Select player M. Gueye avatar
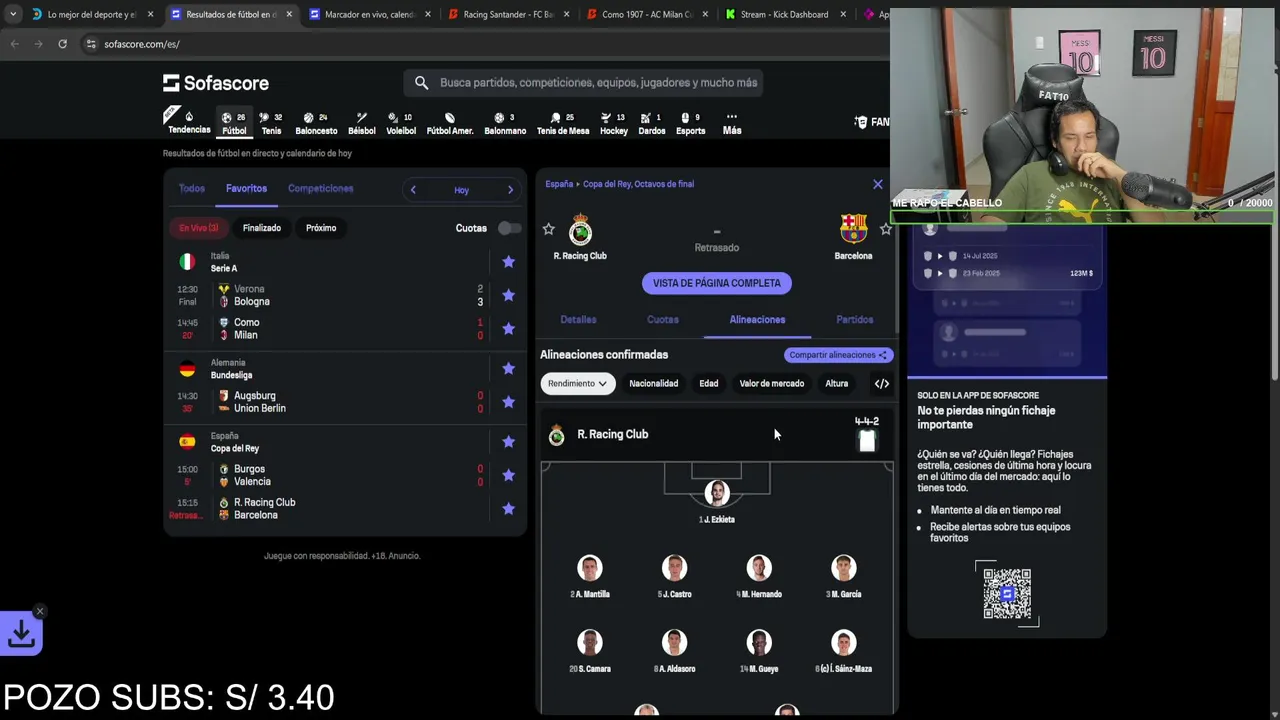The height and width of the screenshot is (720, 1280). pyautogui.click(x=759, y=642)
